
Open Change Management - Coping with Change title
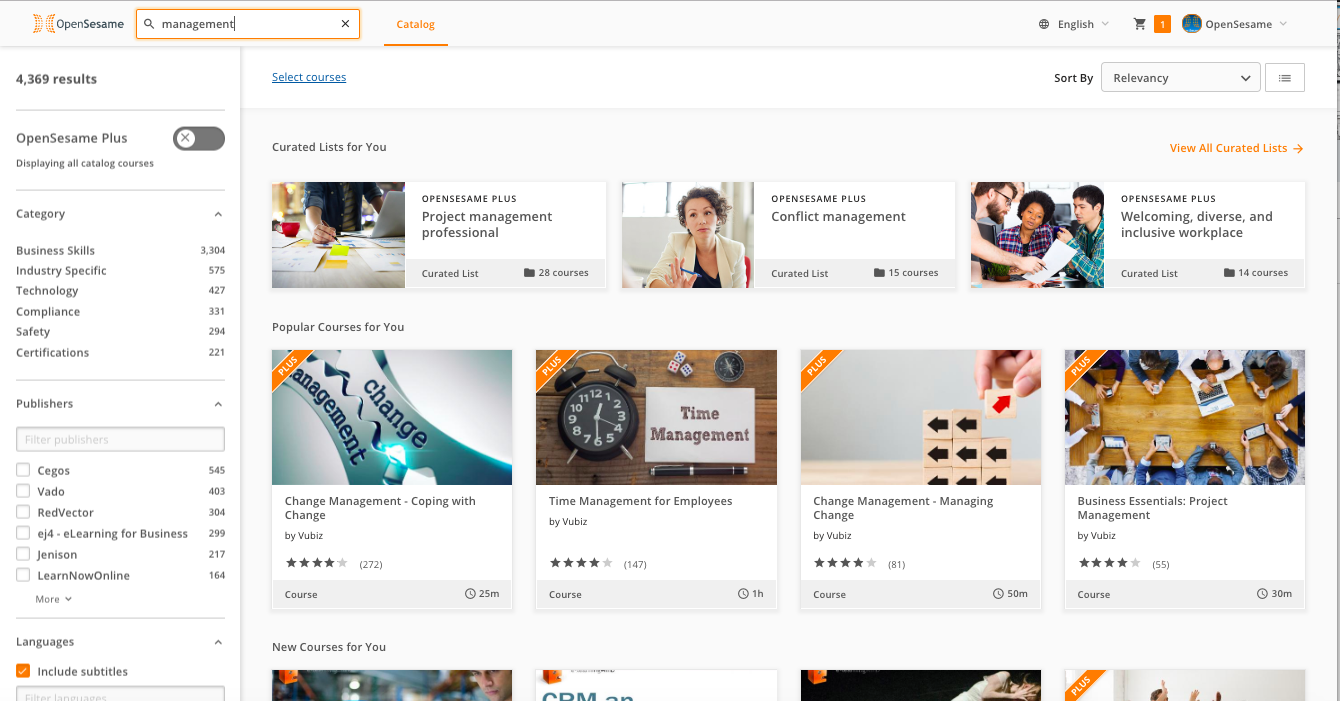click(380, 508)
